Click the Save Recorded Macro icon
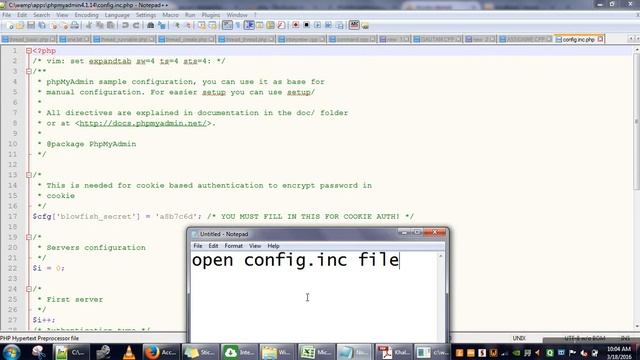This screenshot has height=360, width=640. pos(340,25)
